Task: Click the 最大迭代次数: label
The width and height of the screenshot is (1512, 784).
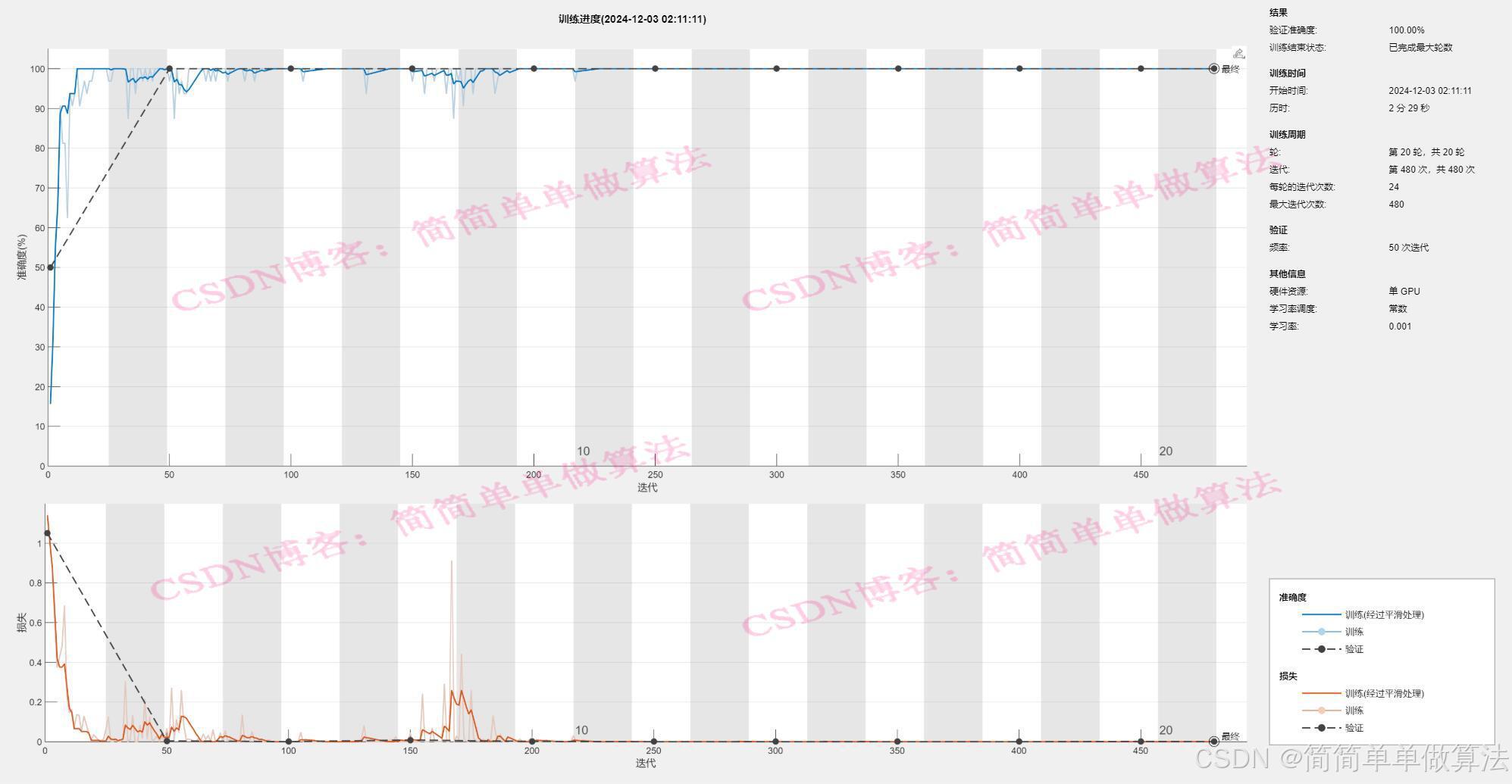Action: (1298, 205)
